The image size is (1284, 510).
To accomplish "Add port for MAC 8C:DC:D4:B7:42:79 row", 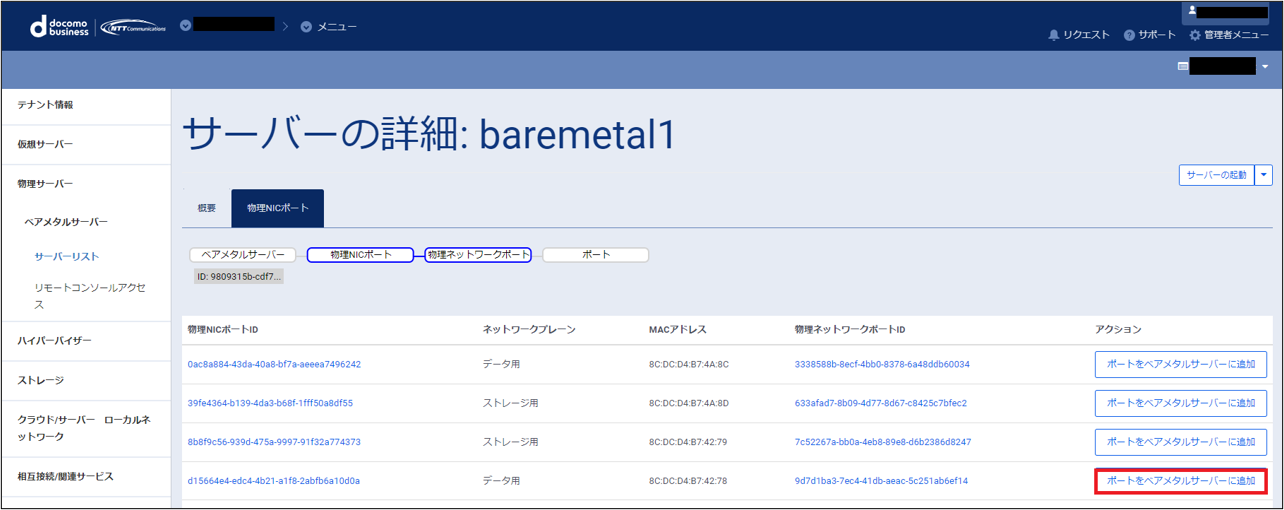I will tap(1181, 442).
